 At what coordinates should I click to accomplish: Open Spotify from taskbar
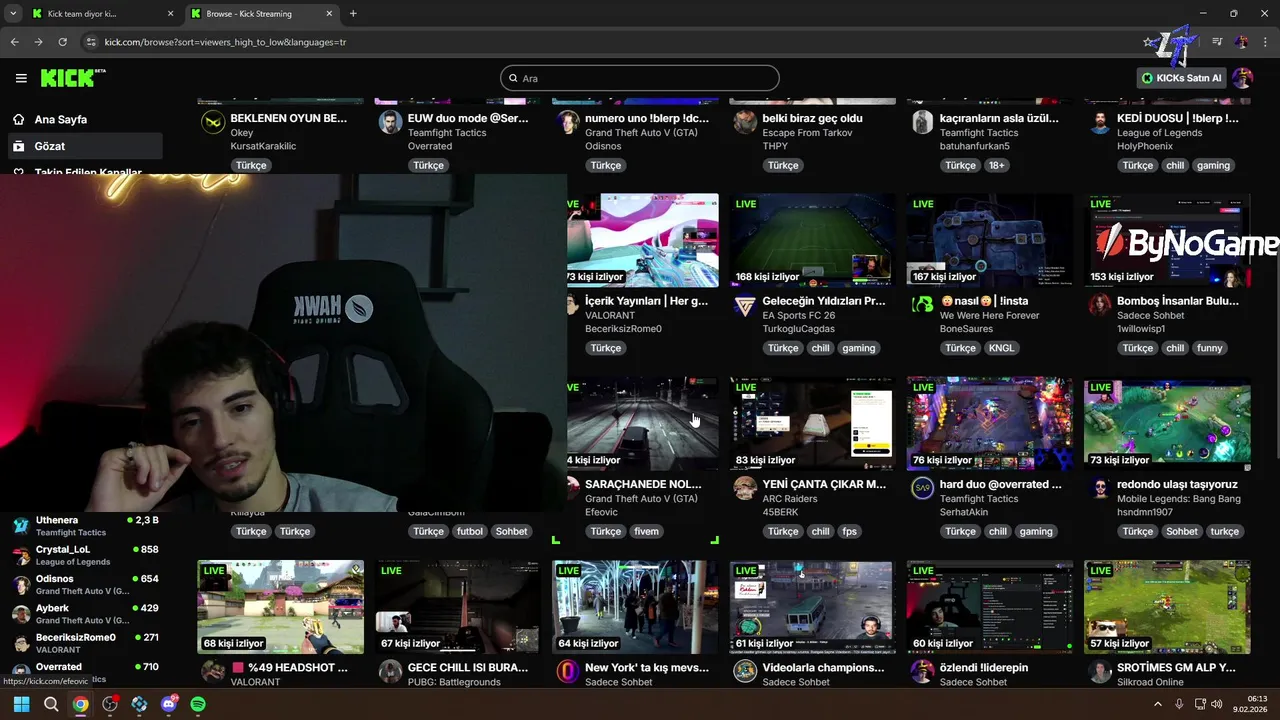(198, 704)
